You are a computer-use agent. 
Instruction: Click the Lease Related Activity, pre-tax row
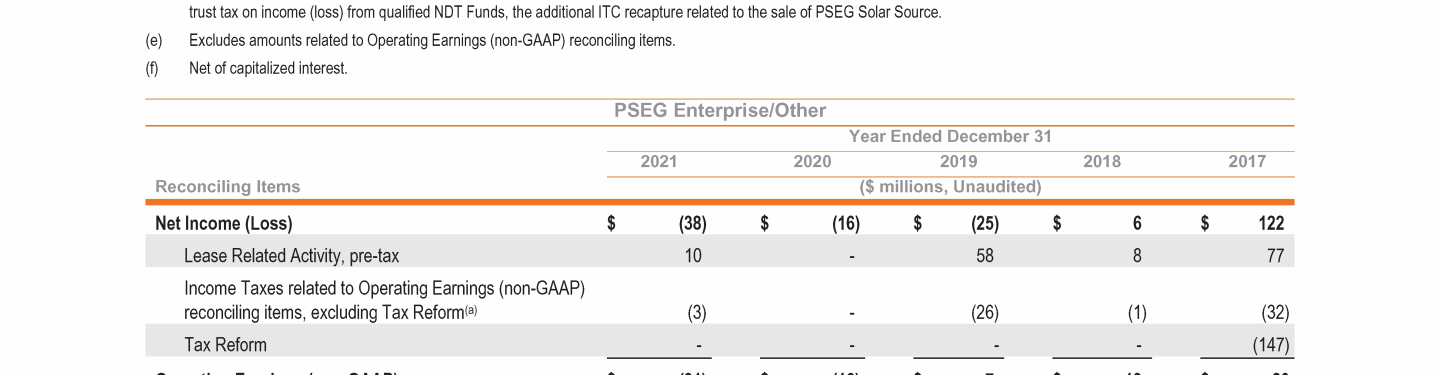pos(720,255)
